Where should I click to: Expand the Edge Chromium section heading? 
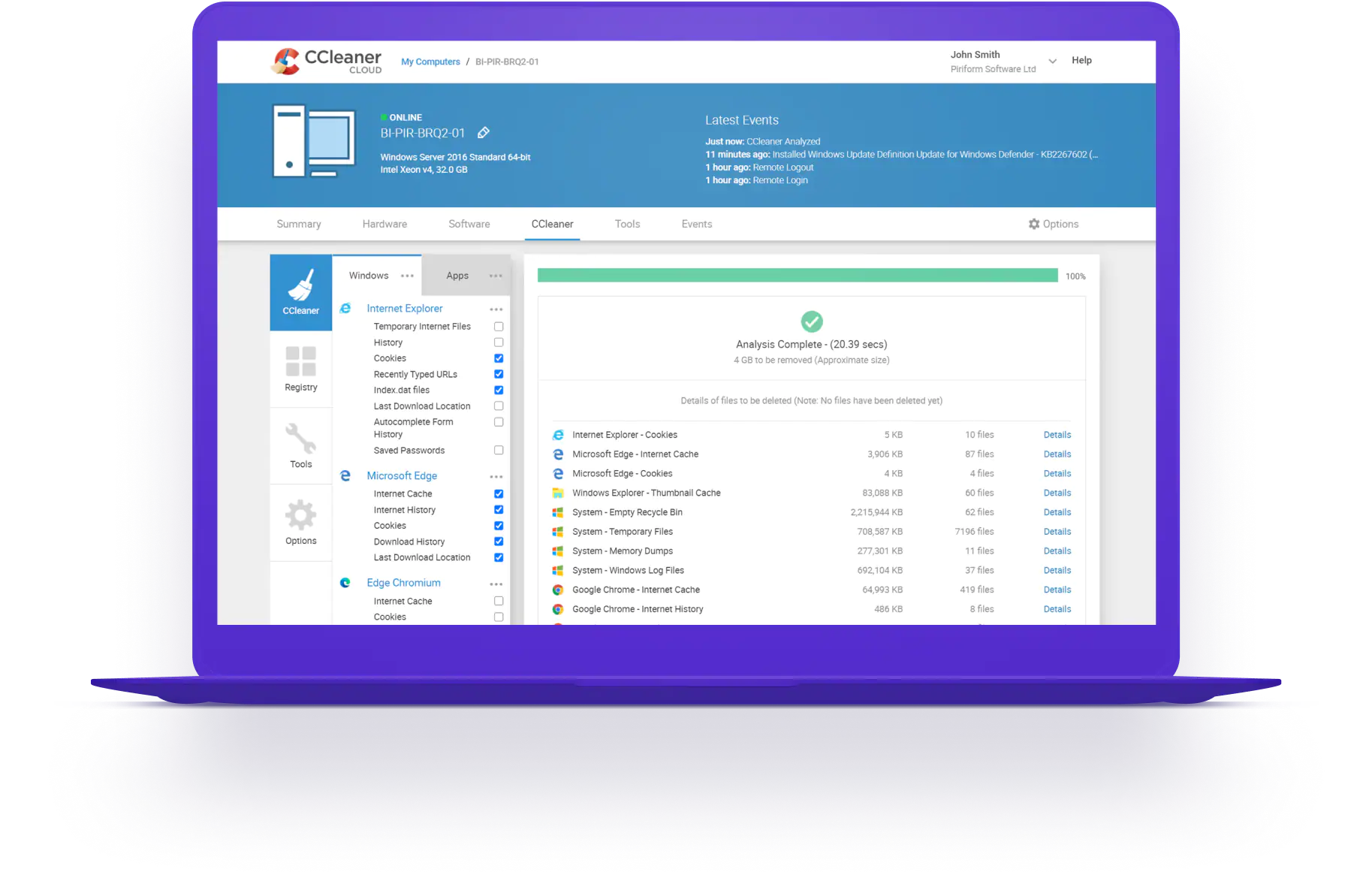(403, 583)
